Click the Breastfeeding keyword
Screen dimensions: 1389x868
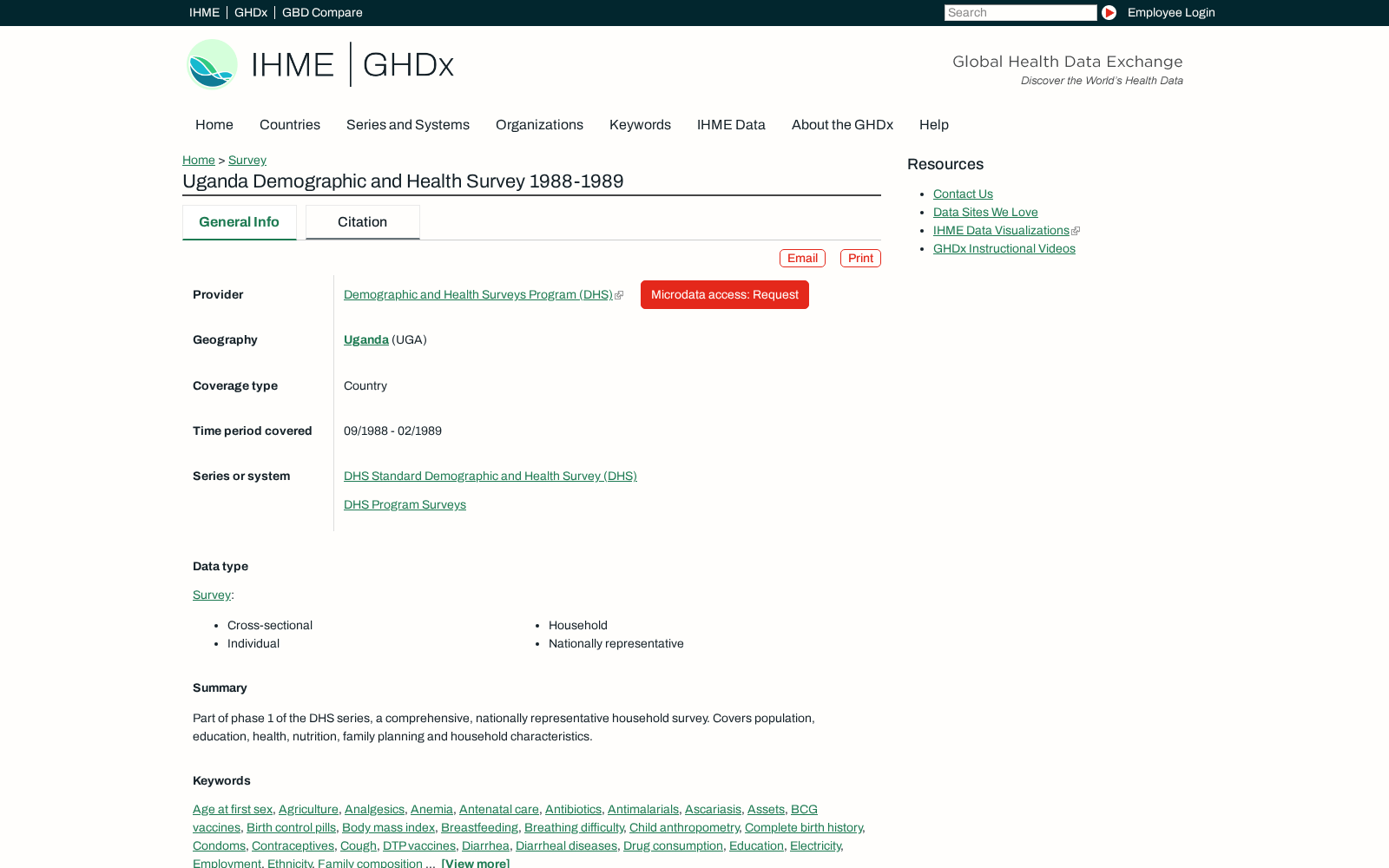(x=479, y=827)
